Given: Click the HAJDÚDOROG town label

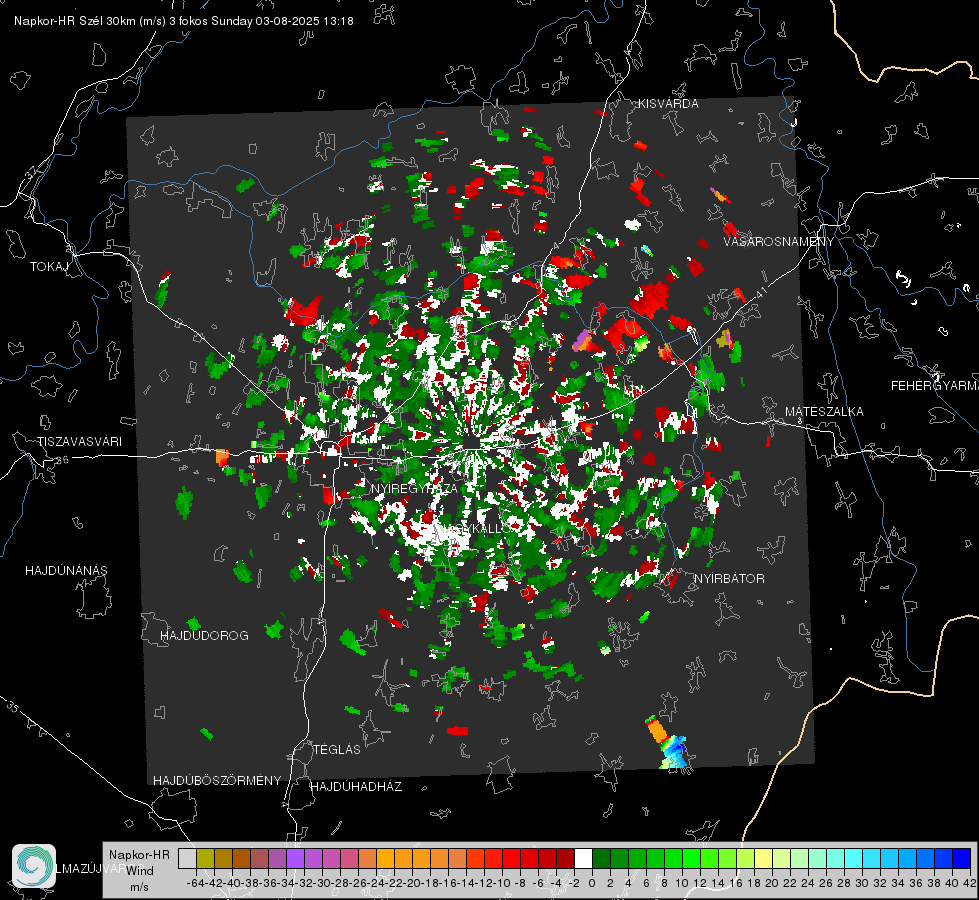Looking at the screenshot, I should point(204,636).
